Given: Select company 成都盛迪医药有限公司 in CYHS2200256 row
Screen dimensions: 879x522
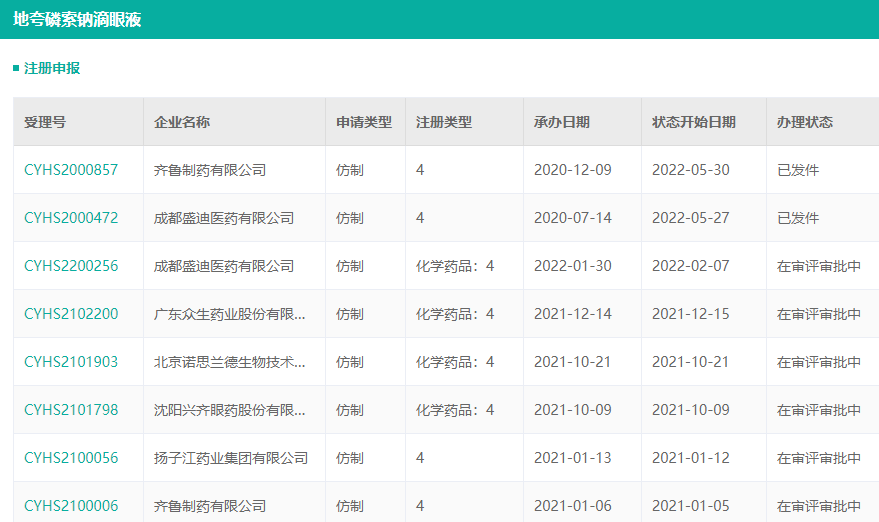Looking at the screenshot, I should tap(224, 266).
